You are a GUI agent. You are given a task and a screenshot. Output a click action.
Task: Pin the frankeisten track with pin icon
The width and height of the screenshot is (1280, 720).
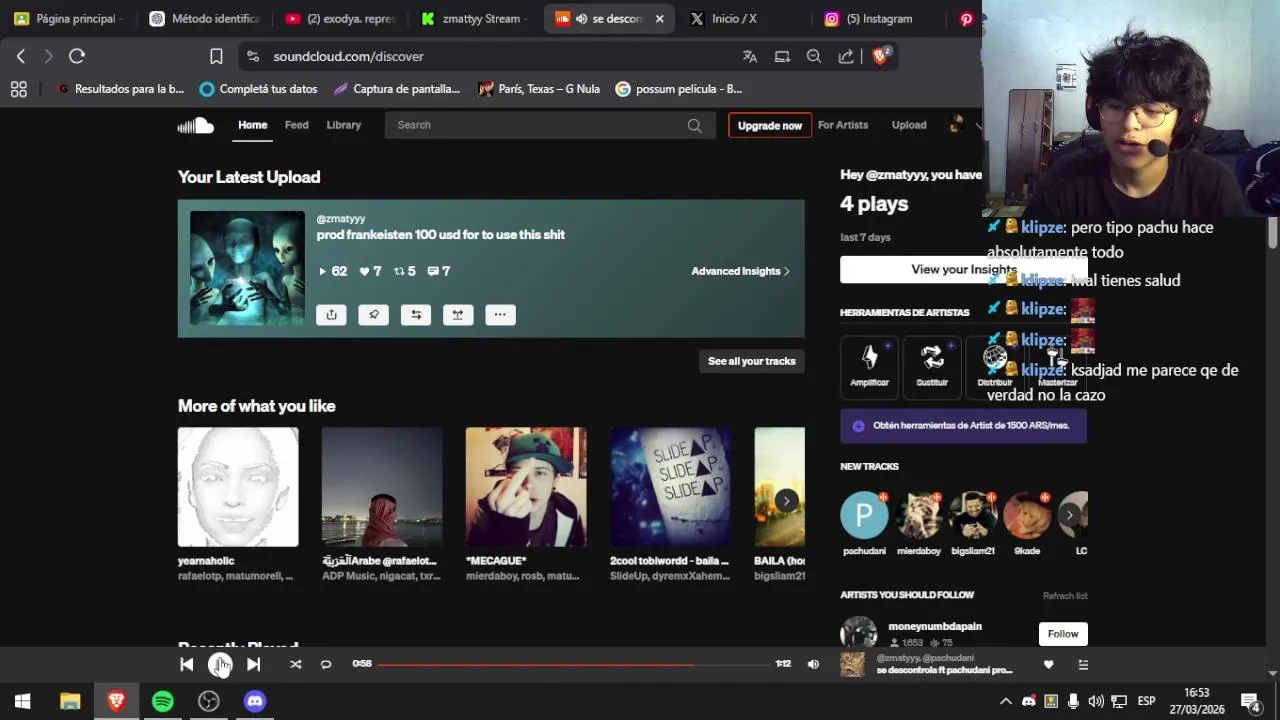[373, 314]
